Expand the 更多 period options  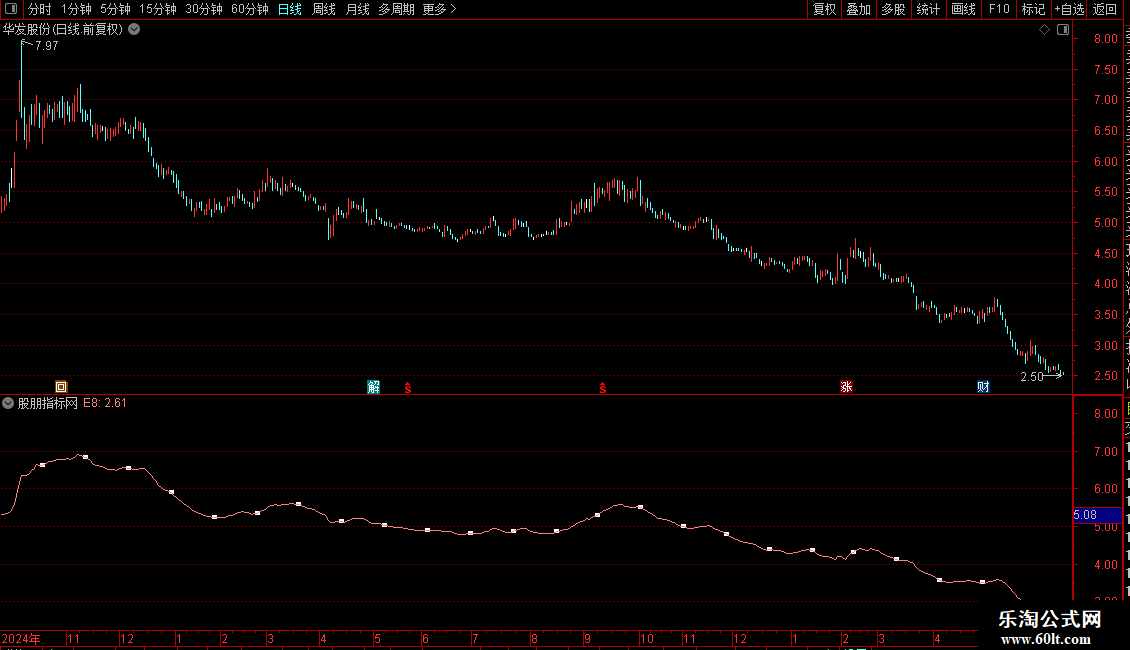439,9
